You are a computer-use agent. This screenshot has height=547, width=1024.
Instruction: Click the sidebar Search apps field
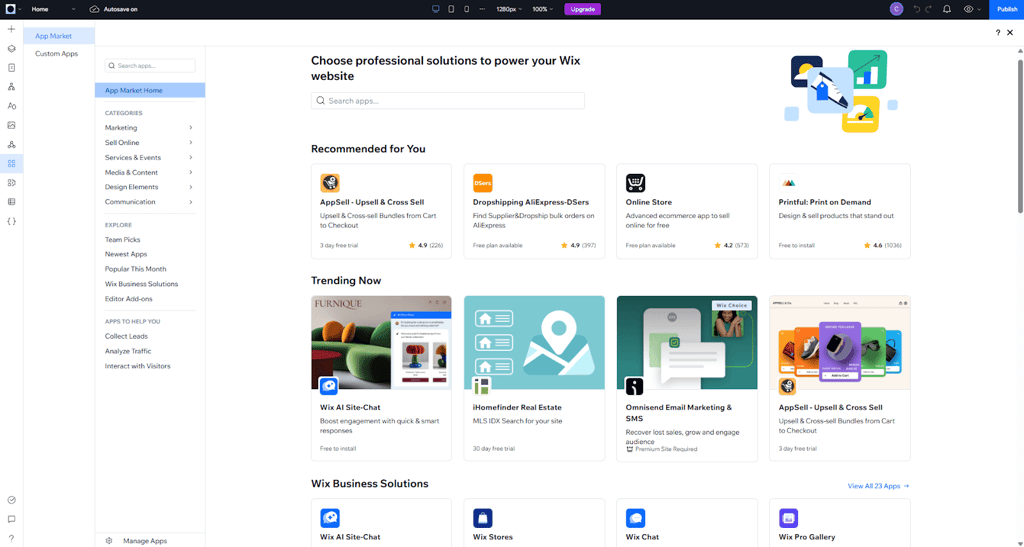150,65
